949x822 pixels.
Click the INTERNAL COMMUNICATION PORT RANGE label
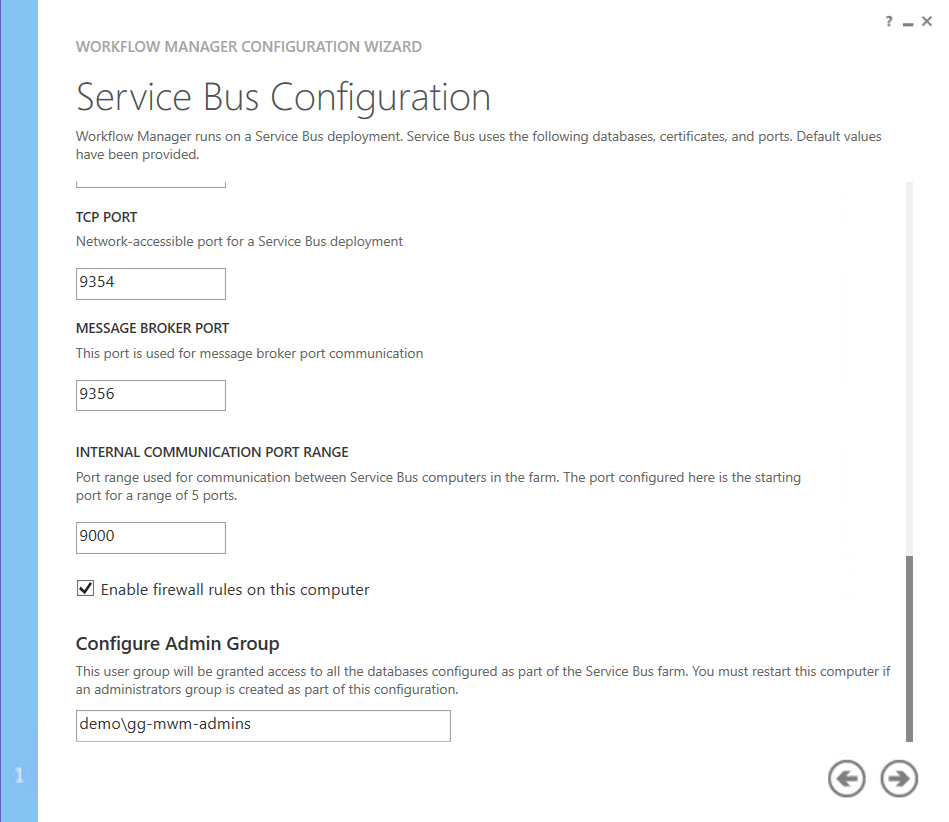tap(212, 452)
